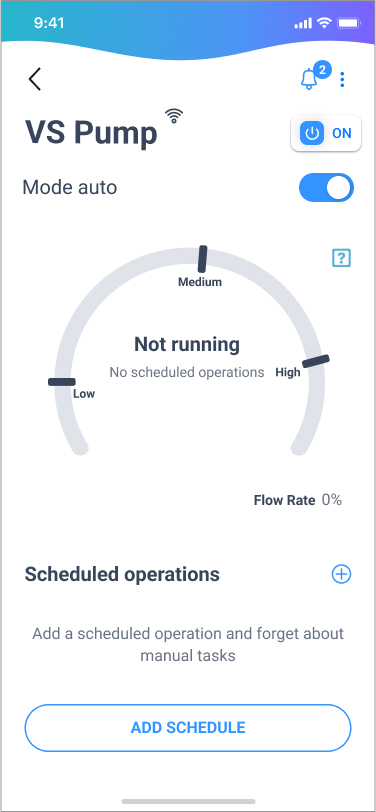Tap the power icon in the ON button
Screen dimensions: 376x812
click(x=311, y=133)
